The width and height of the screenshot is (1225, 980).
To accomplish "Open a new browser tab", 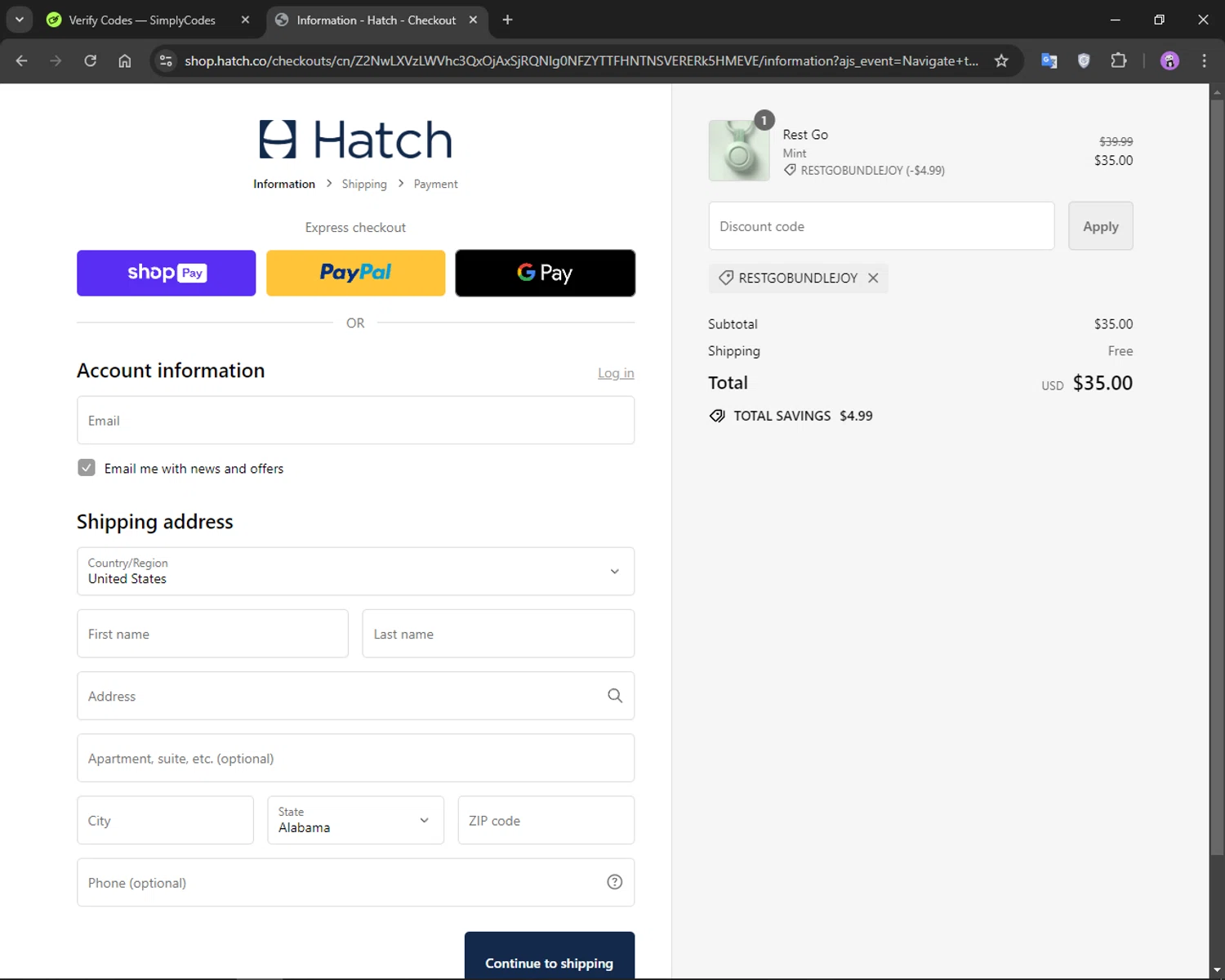I will tap(507, 20).
